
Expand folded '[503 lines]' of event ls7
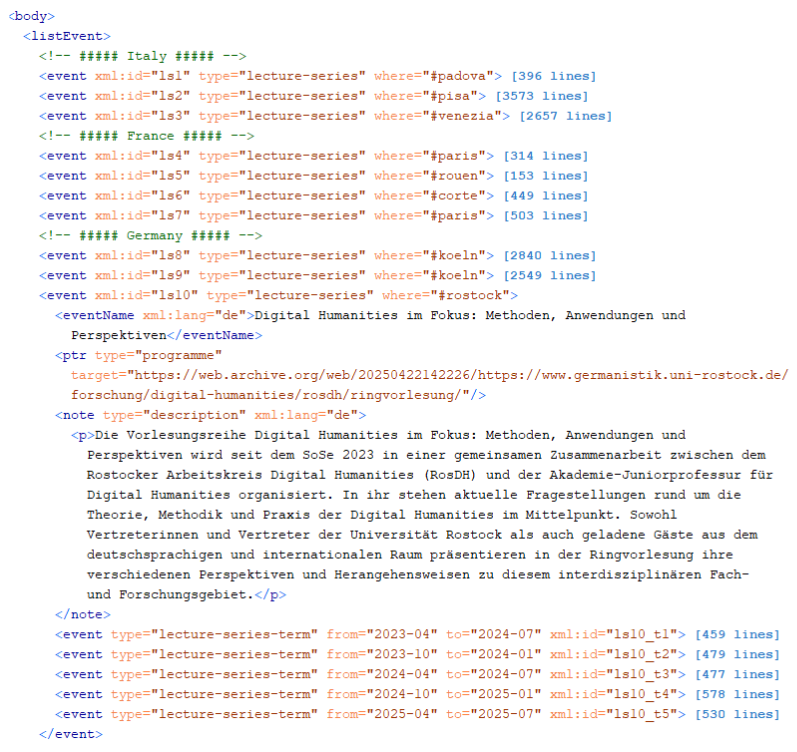(546, 216)
